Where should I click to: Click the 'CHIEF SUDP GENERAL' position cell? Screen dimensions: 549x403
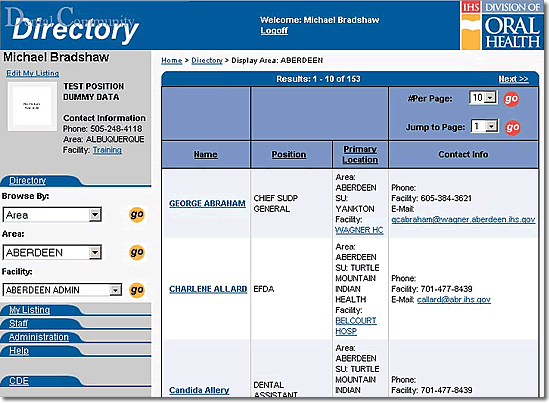[x=276, y=203]
